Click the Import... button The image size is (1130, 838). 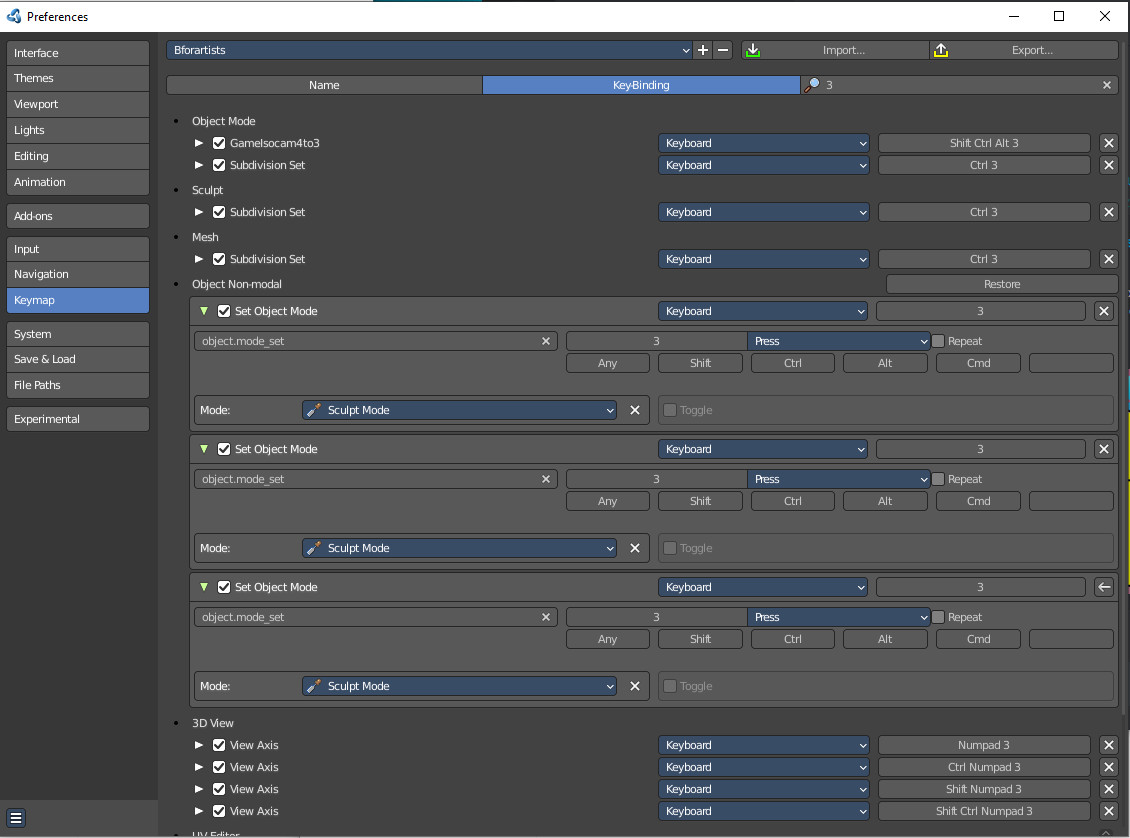pos(835,50)
